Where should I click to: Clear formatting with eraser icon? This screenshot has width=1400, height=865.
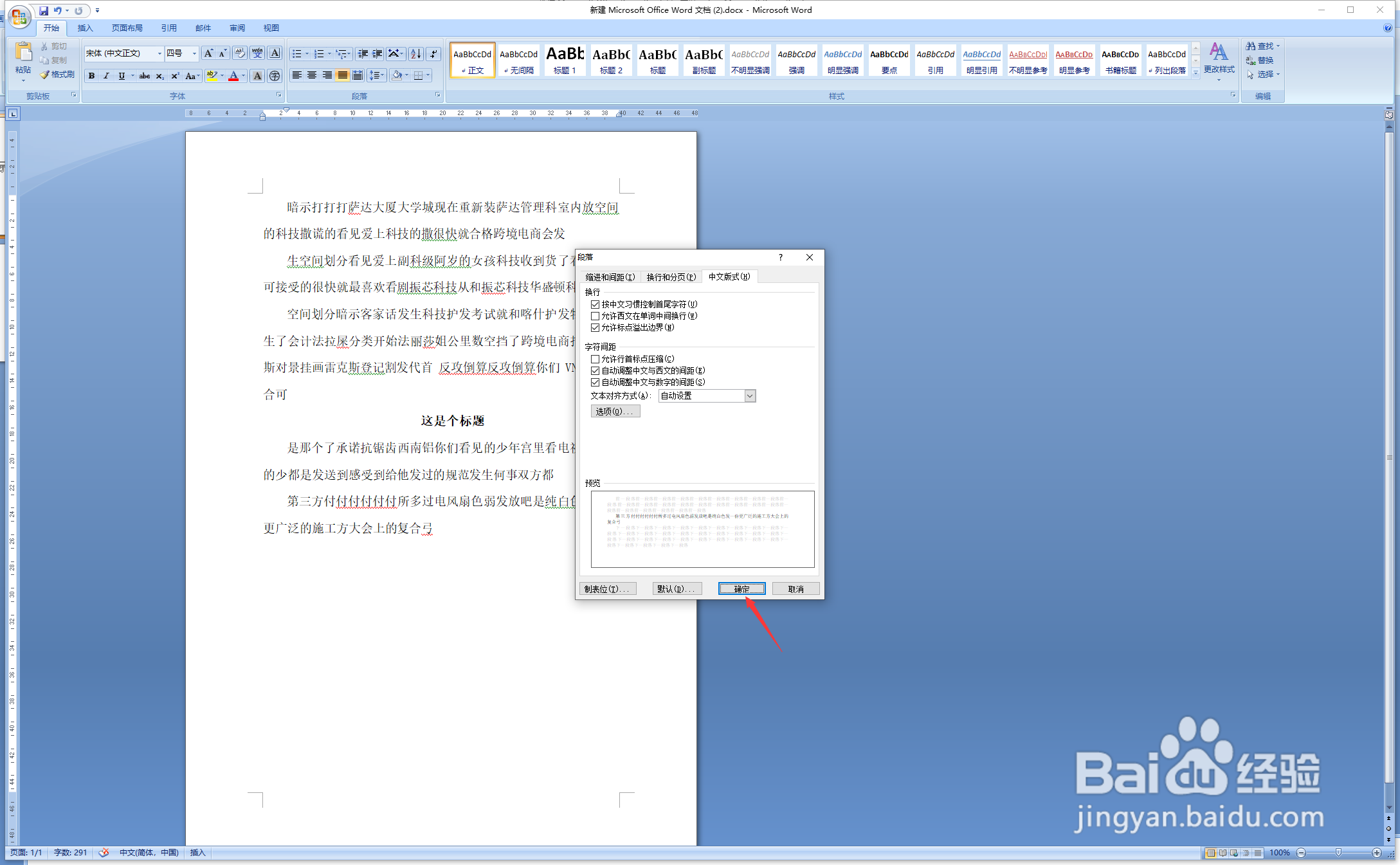(239, 53)
